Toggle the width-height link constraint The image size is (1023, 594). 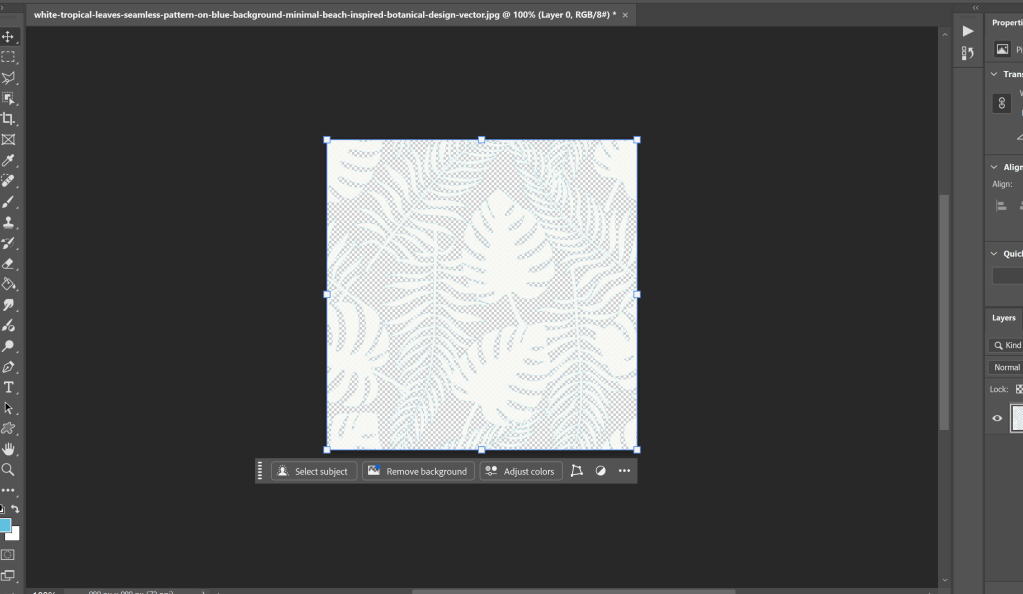[1001, 103]
